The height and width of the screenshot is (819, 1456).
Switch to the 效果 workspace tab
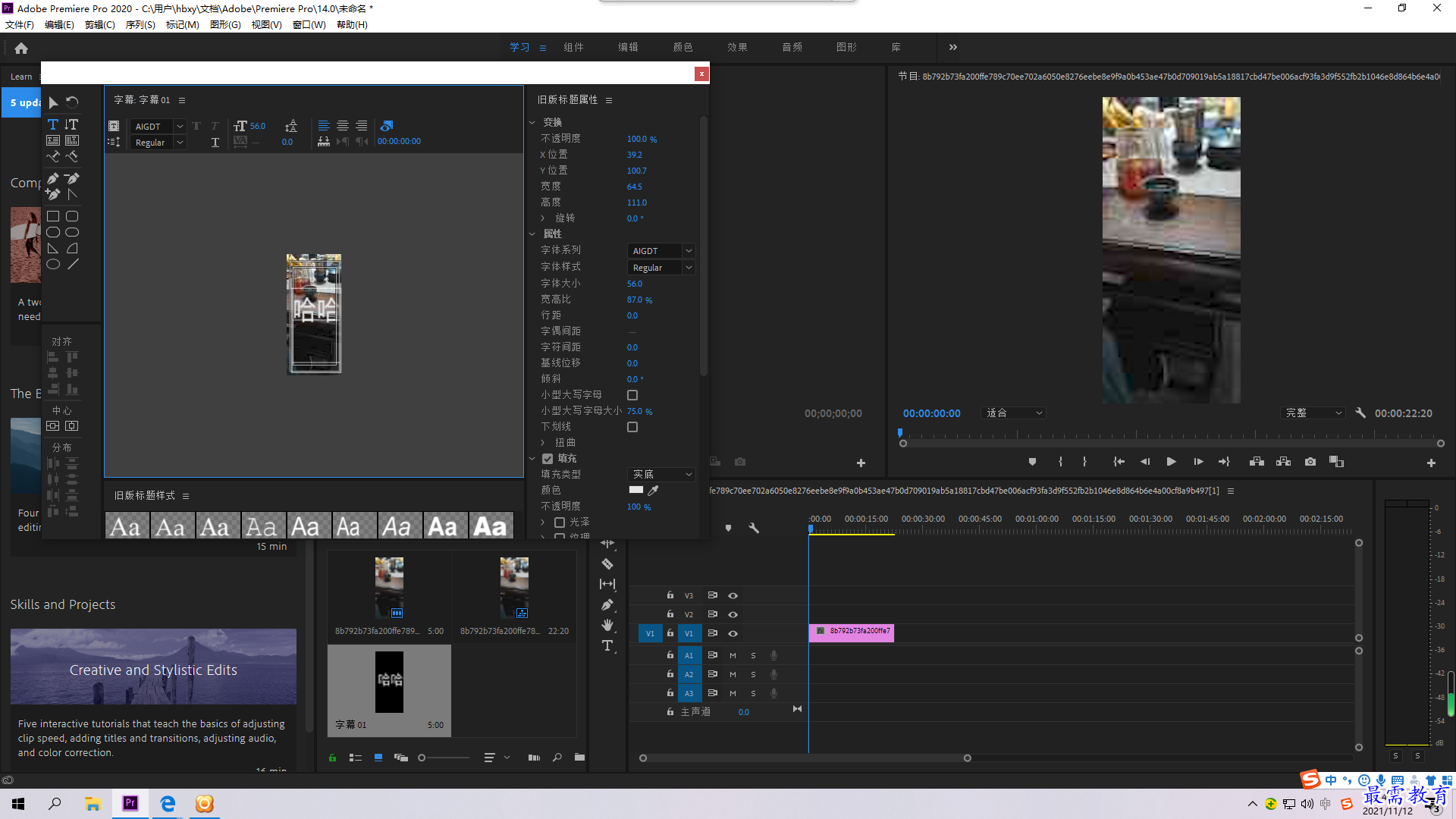pos(737,48)
